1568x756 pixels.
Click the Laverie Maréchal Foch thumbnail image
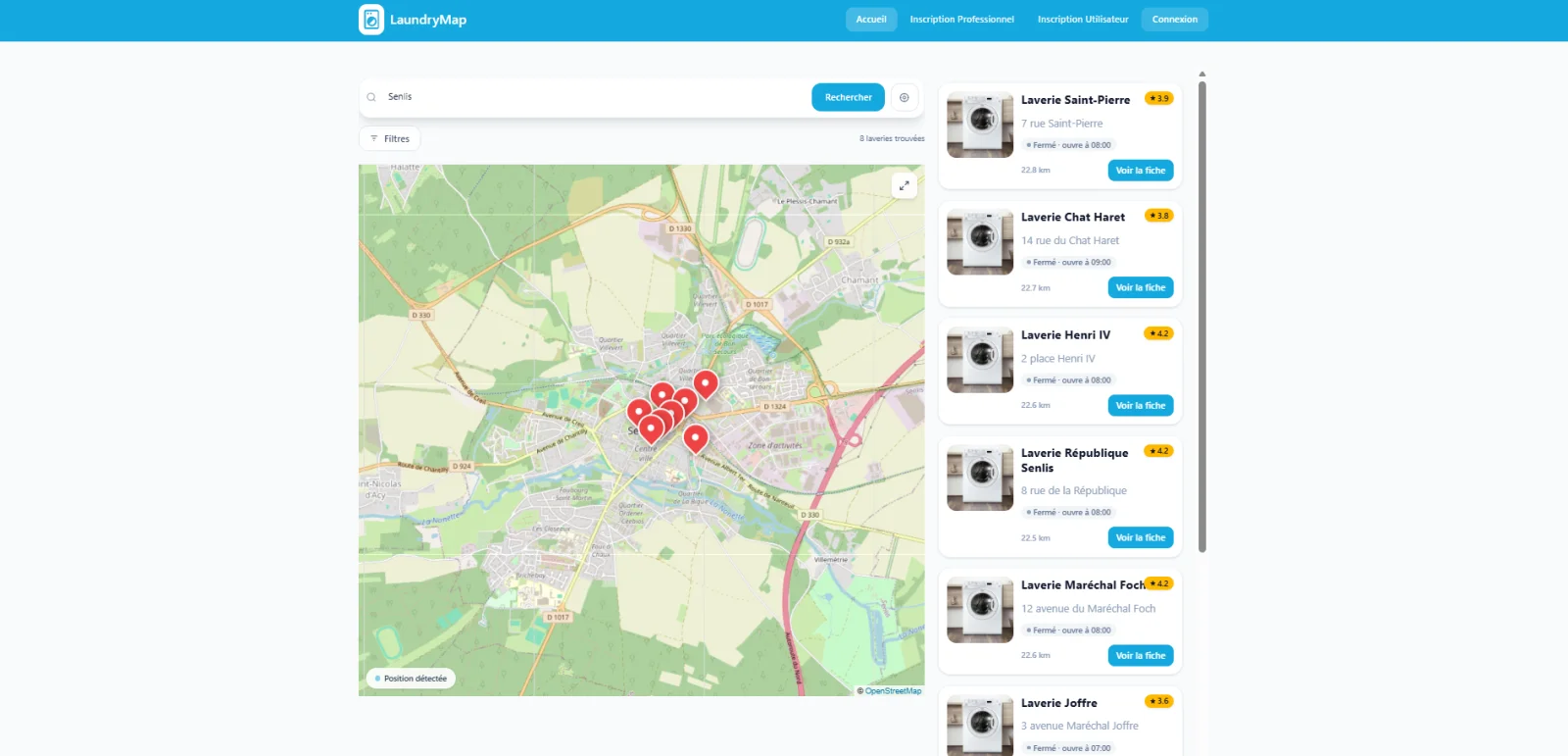[x=980, y=610]
